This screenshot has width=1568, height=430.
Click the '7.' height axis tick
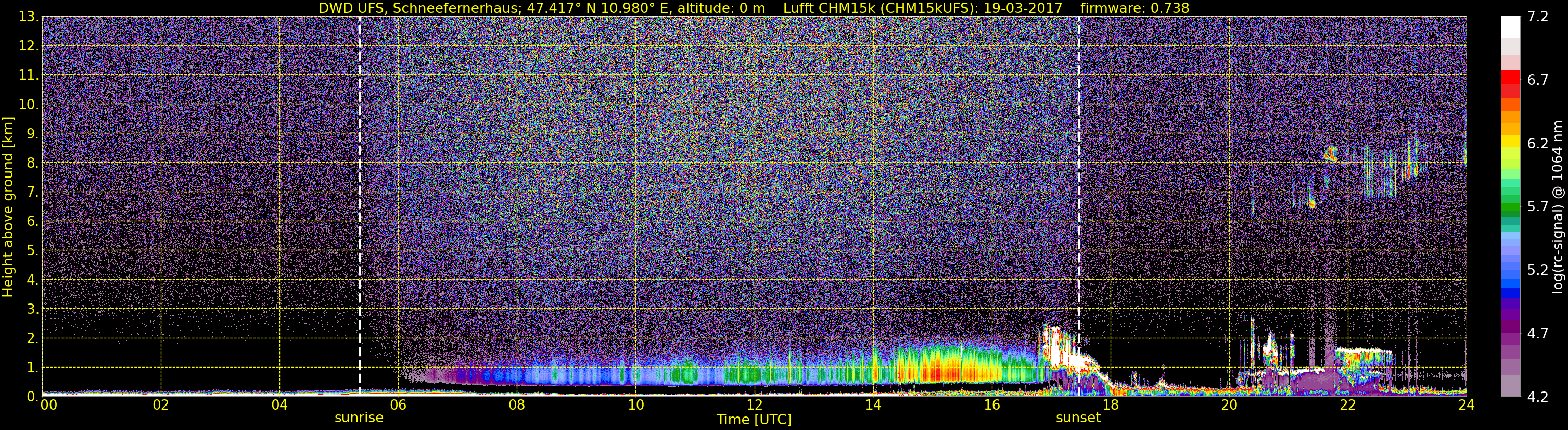click(33, 193)
